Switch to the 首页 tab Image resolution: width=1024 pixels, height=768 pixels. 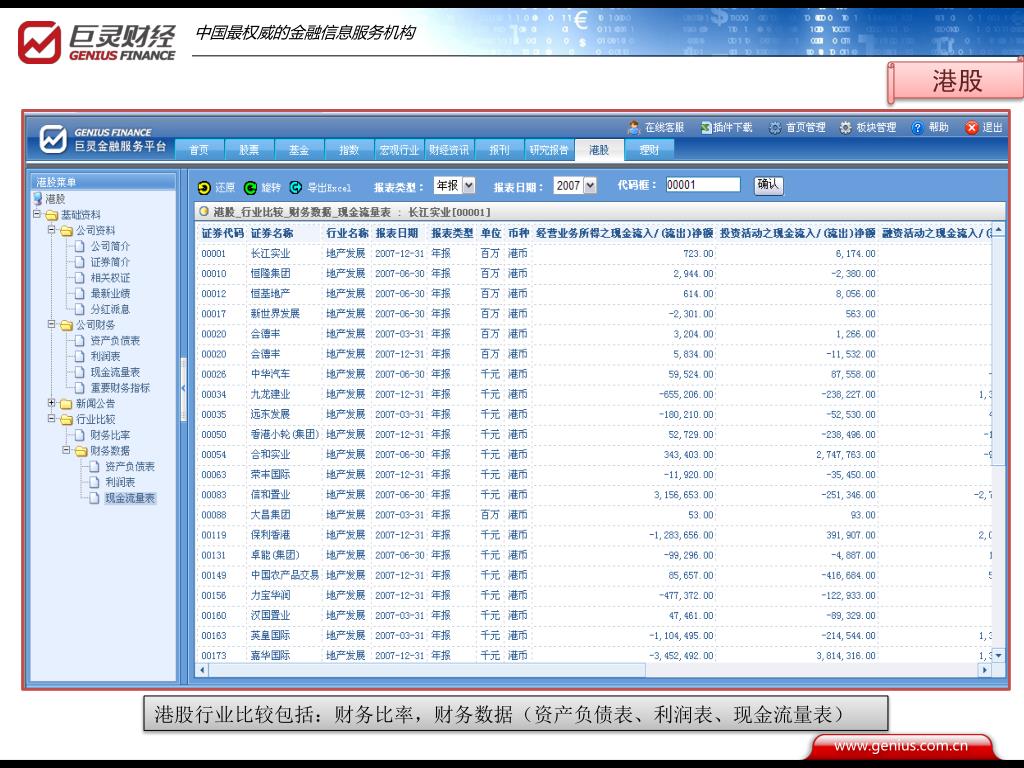[x=199, y=150]
